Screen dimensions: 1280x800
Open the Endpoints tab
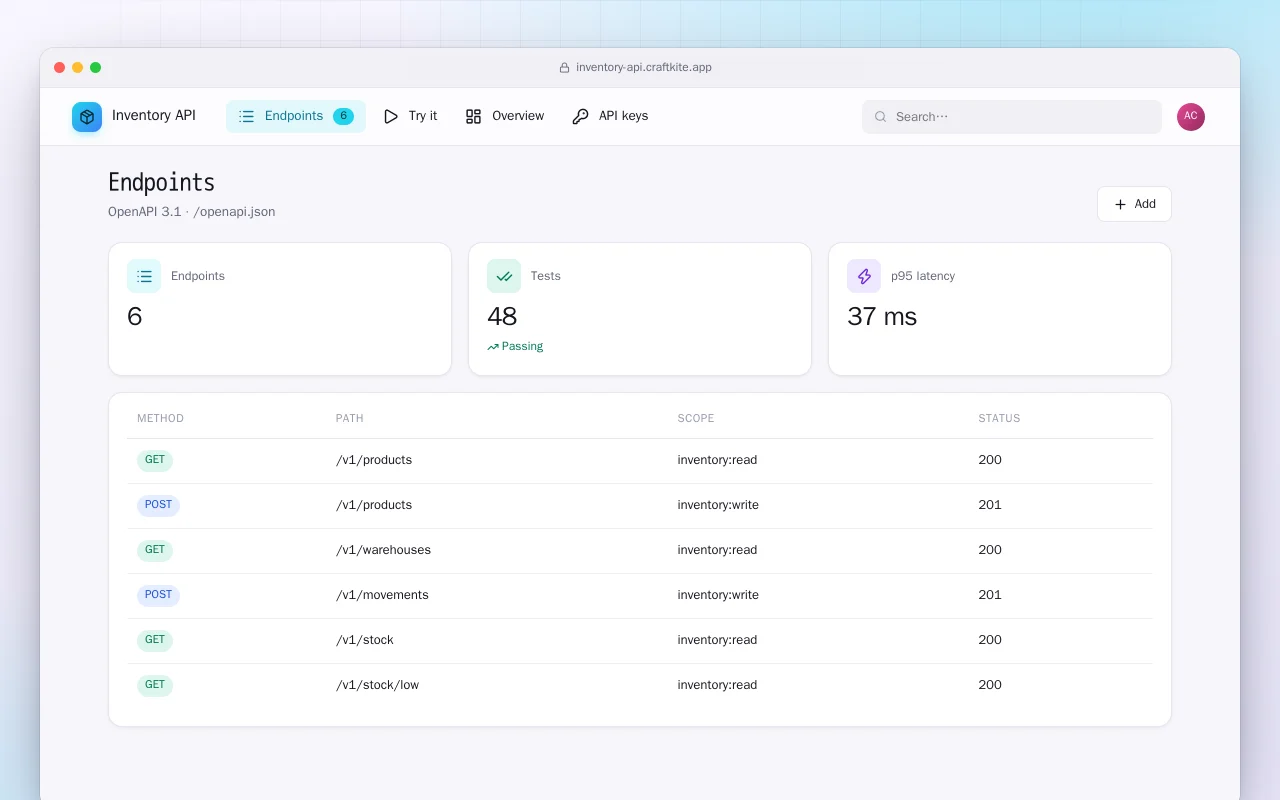(x=296, y=116)
